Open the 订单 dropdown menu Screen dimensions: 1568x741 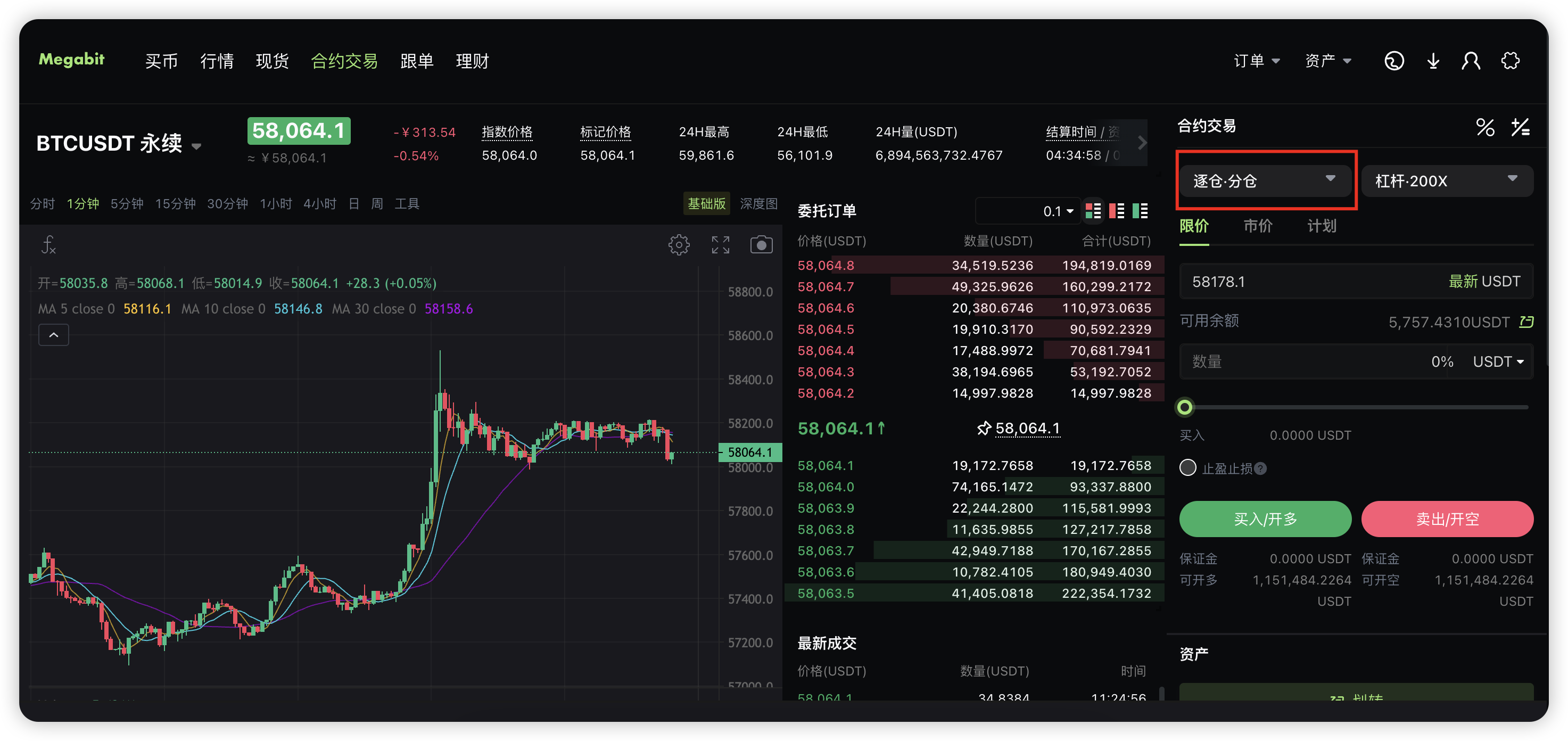pos(1256,61)
